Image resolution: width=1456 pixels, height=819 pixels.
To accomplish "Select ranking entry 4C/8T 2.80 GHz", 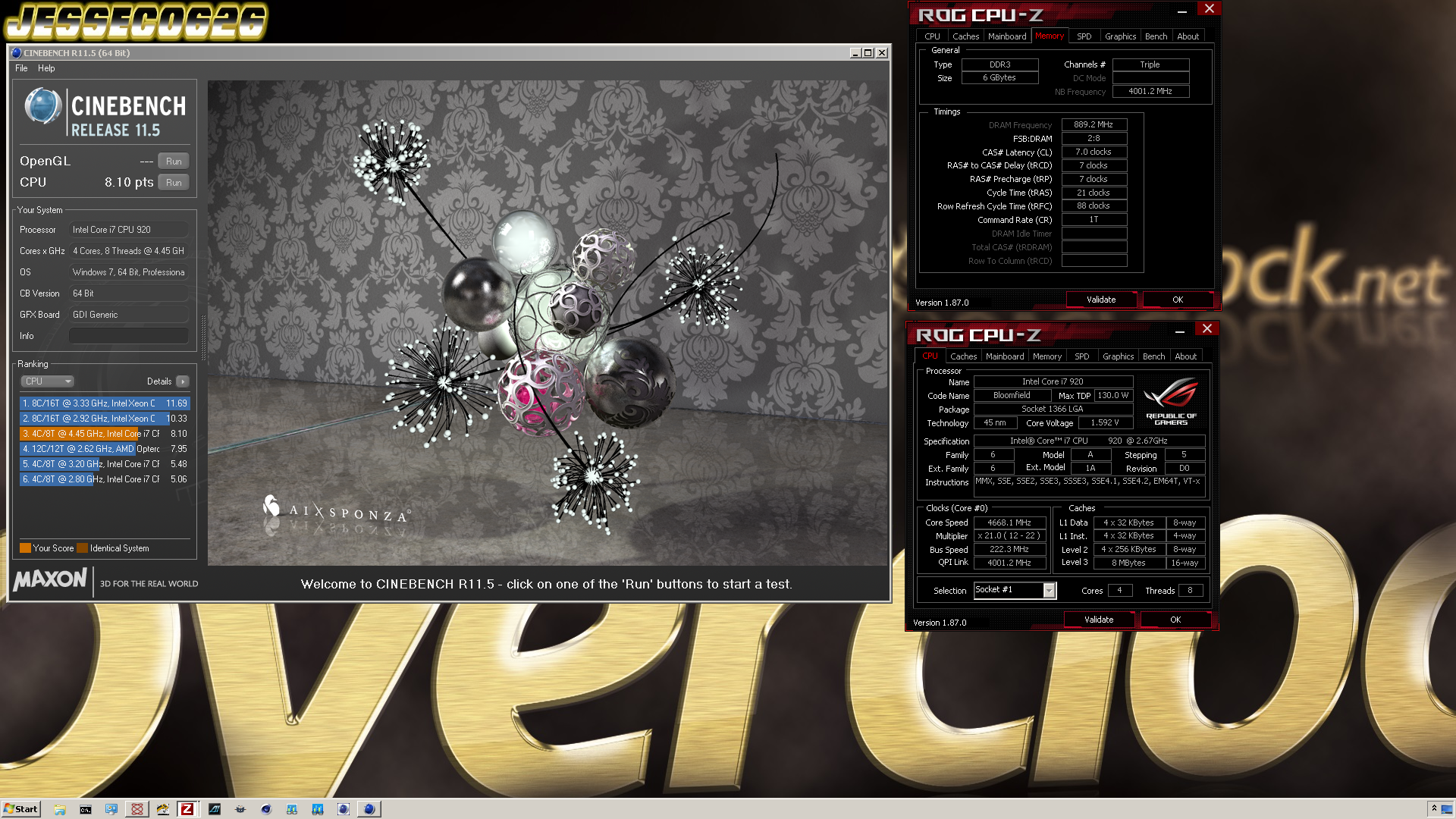I will (105, 479).
